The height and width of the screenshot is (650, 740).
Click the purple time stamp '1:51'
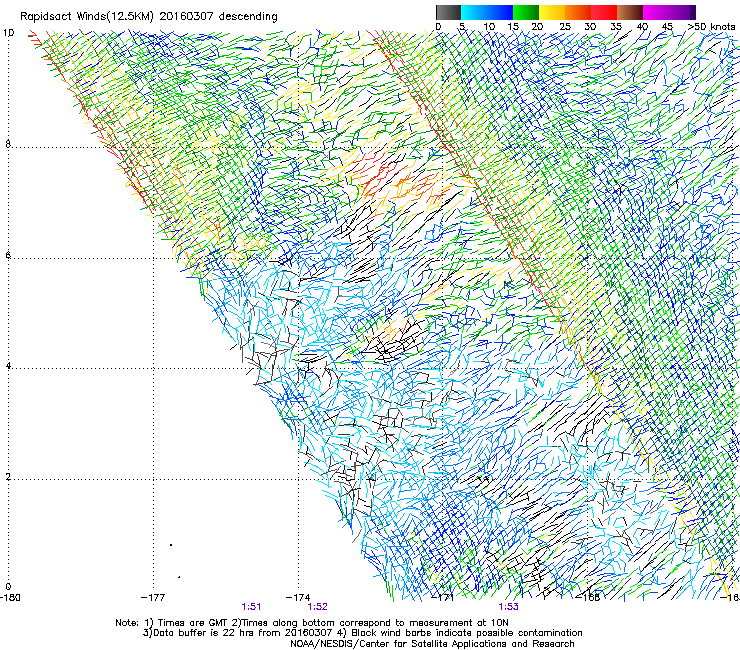251,607
